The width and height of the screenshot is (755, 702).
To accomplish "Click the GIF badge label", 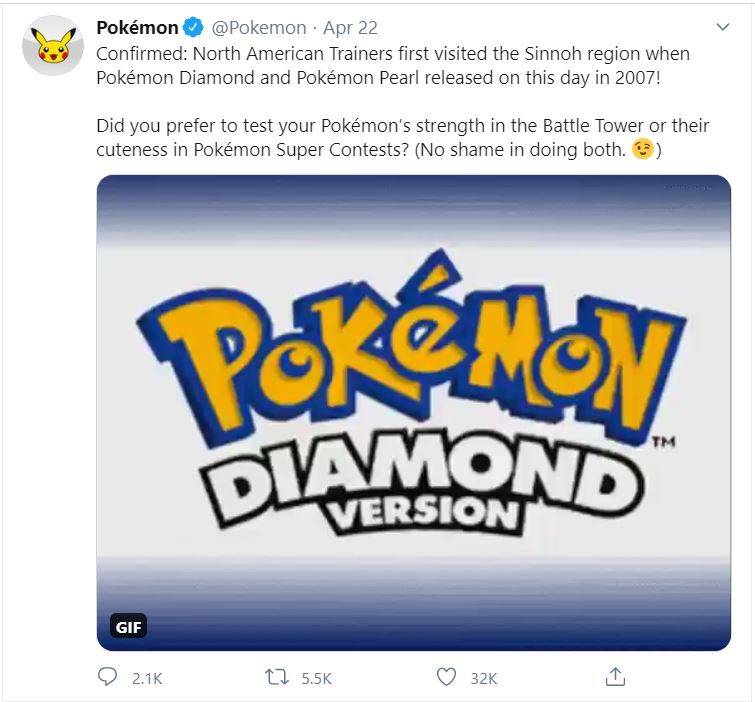I will pos(127,628).
